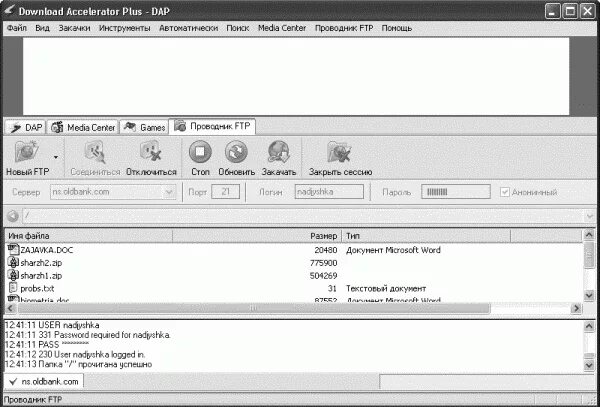This screenshot has width=600, height=407.
Task: Expand the Сервер combo box dropdown
Action: coord(170,192)
